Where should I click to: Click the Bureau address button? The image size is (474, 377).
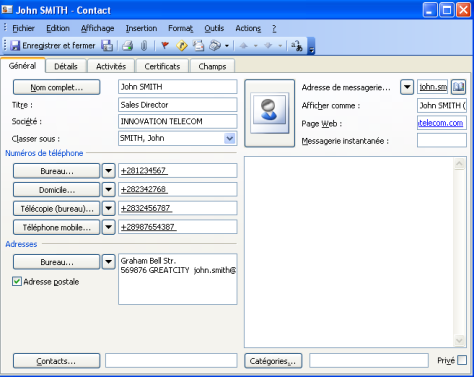[57, 262]
